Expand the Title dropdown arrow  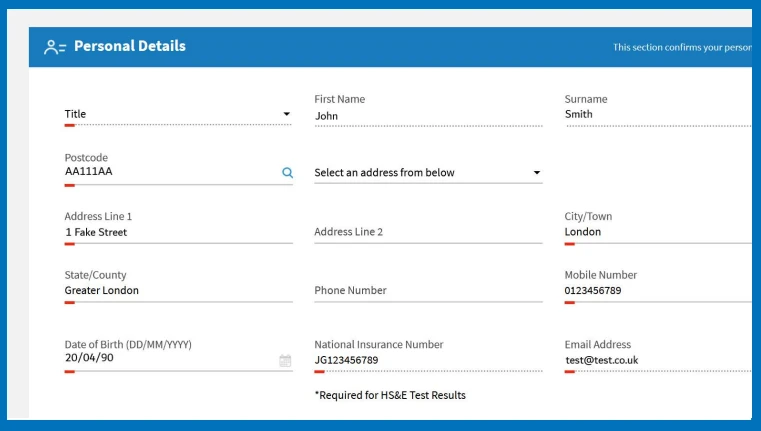click(287, 114)
